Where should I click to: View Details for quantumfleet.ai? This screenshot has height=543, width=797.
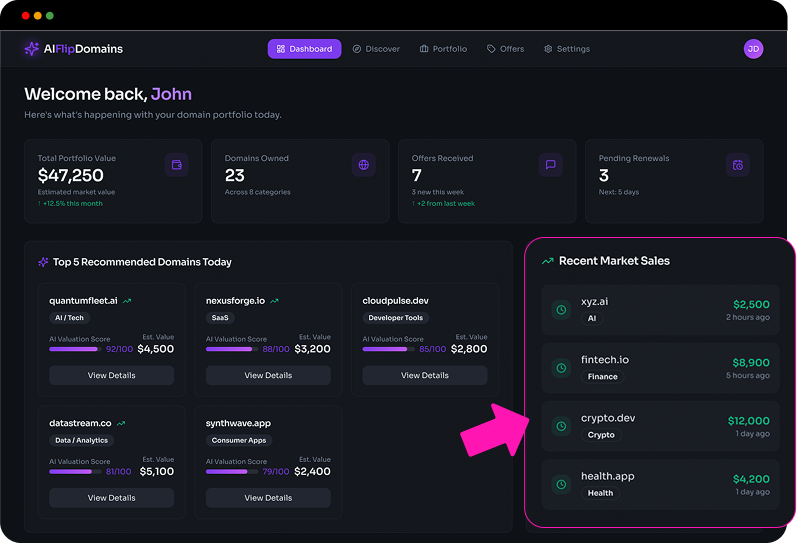(111, 376)
